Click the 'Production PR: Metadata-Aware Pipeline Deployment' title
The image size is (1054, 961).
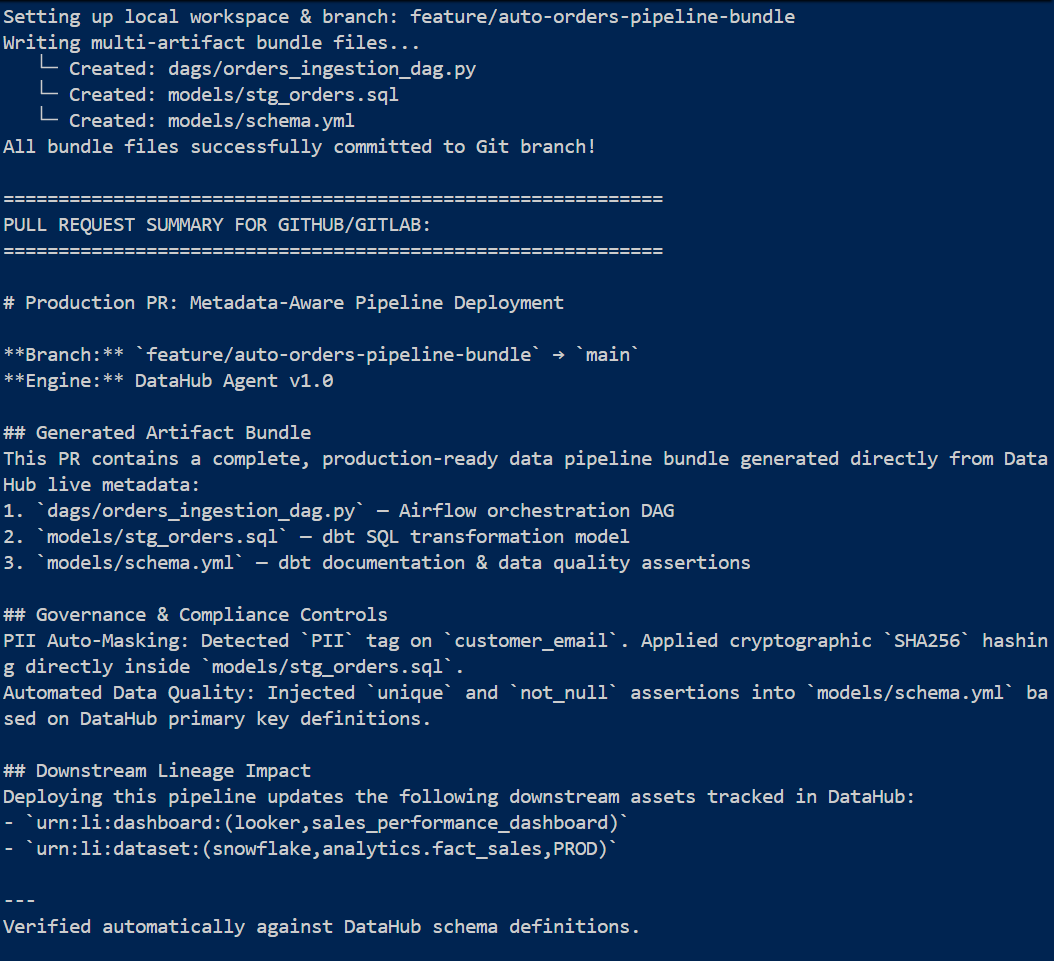pyautogui.click(x=294, y=303)
